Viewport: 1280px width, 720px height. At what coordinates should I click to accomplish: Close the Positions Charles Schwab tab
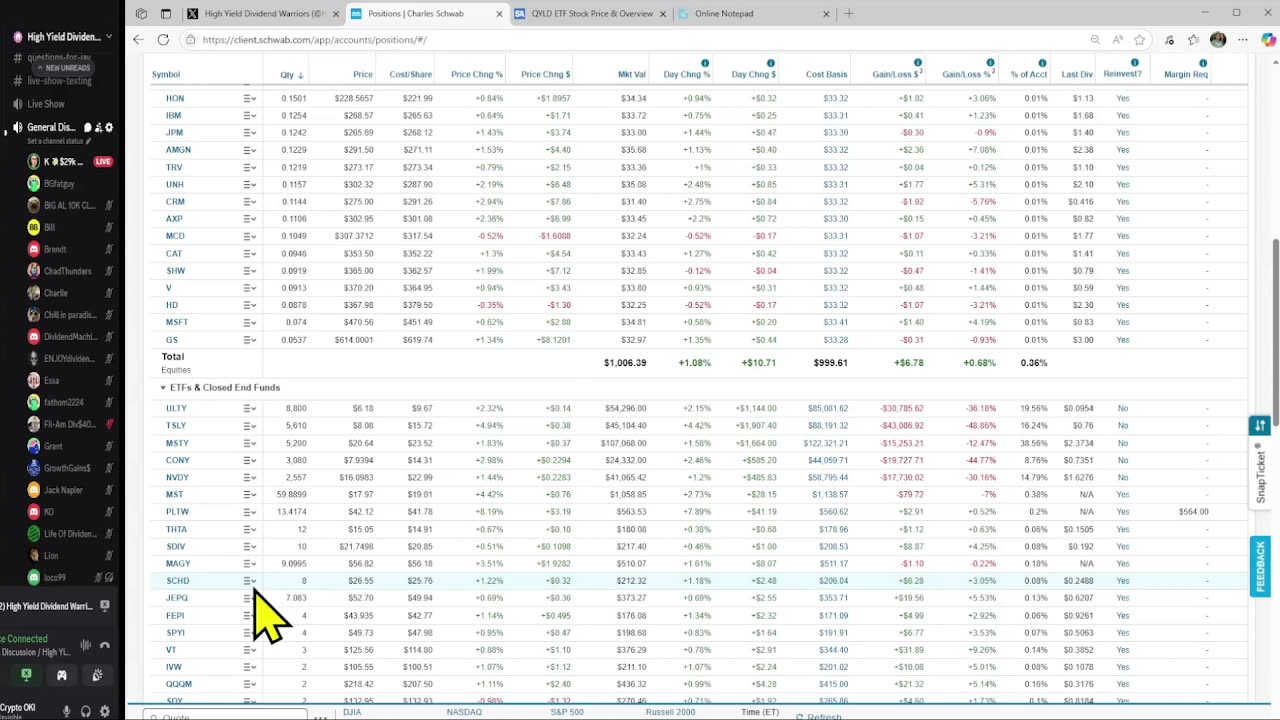[499, 14]
